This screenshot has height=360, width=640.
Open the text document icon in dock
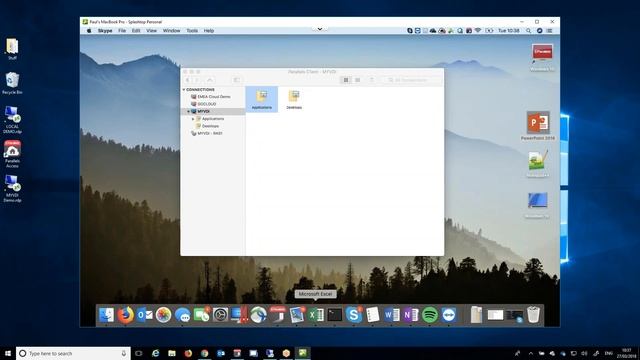pyautogui.click(x=373, y=315)
